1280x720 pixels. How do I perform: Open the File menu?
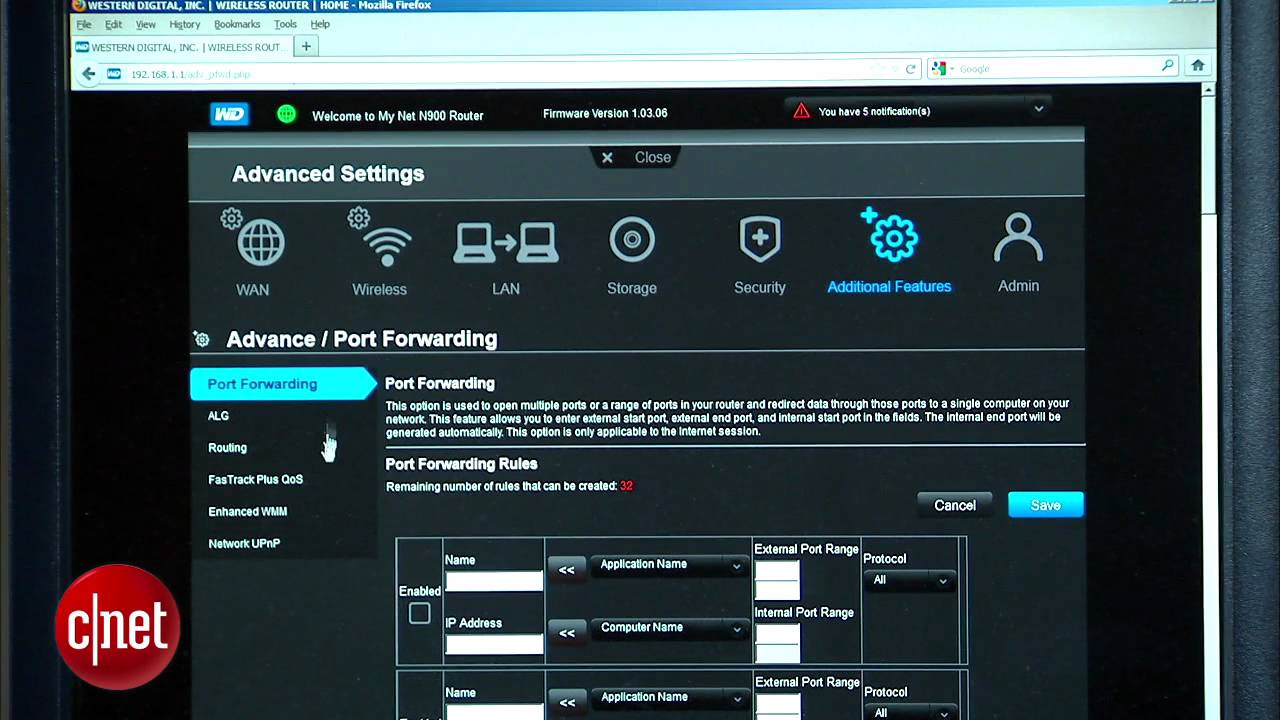[84, 24]
